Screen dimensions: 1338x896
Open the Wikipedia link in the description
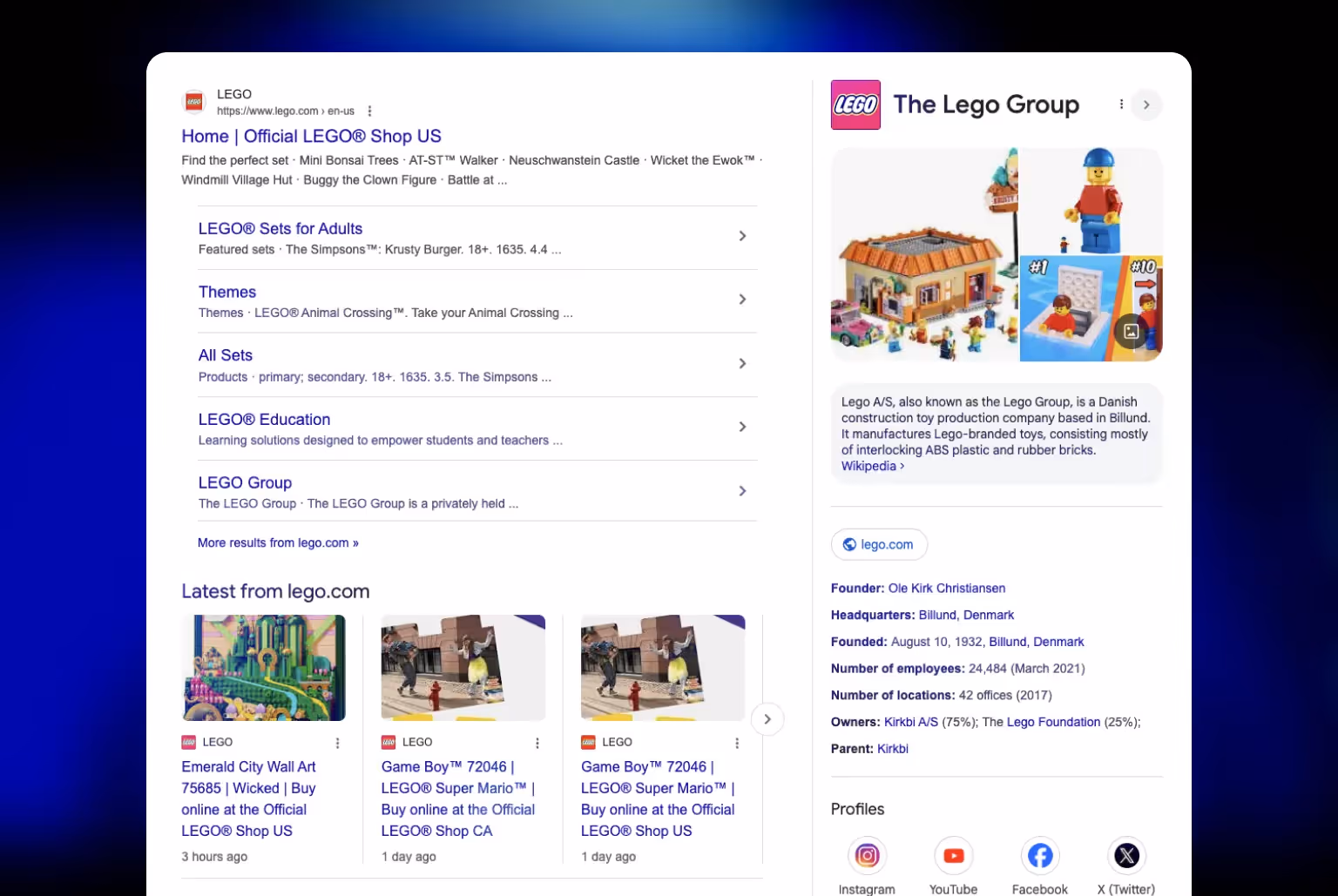click(x=873, y=466)
